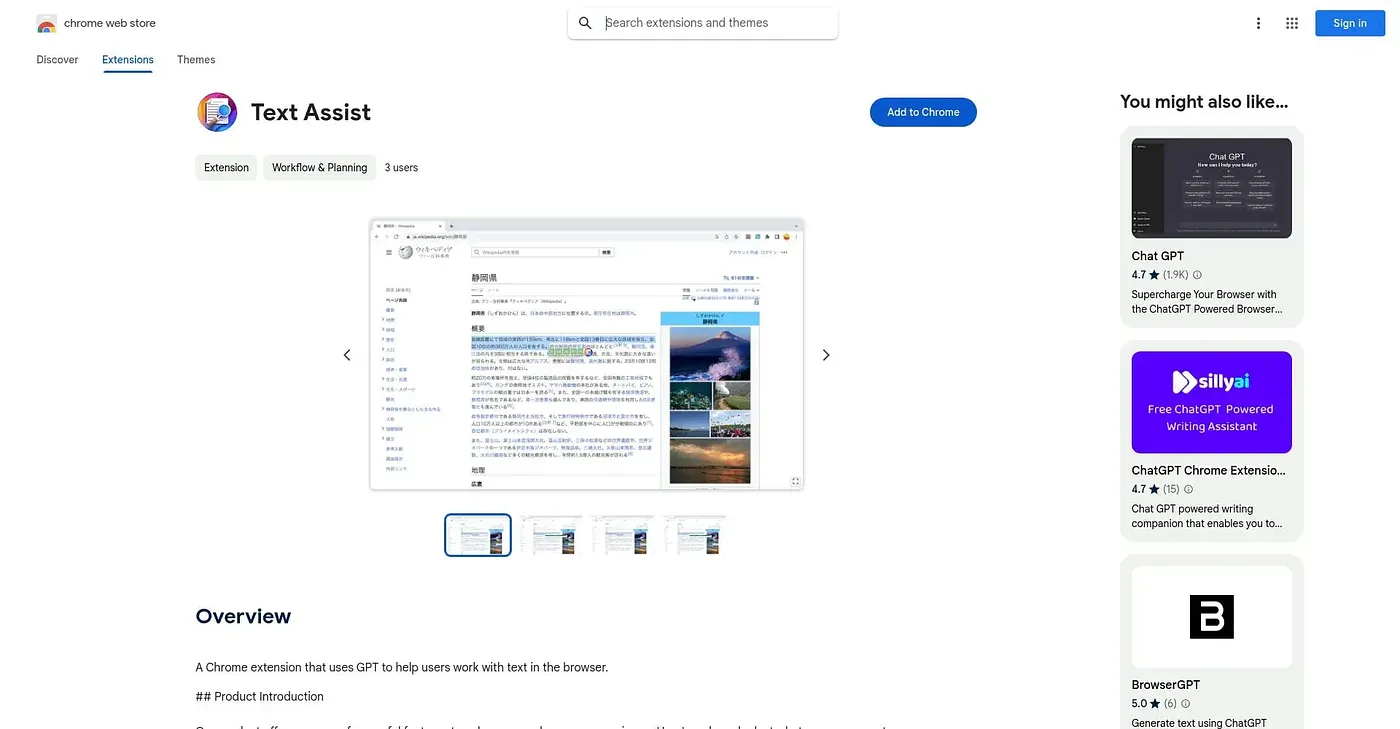Click the '## Product Introduction' text
Screen dimensions: 1400x729
(x=260, y=696)
